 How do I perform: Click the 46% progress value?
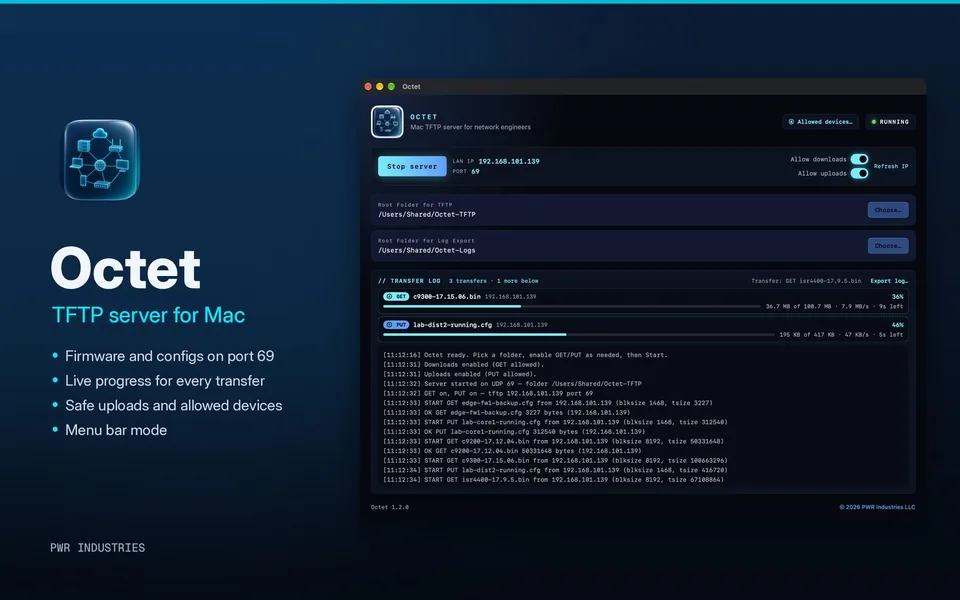[898, 325]
